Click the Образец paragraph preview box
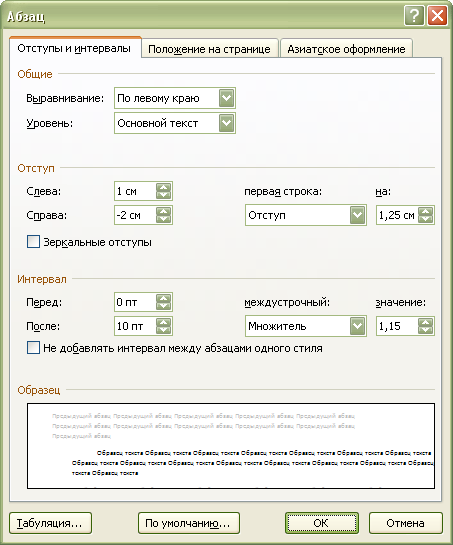The height and width of the screenshot is (545, 453). pos(231,446)
